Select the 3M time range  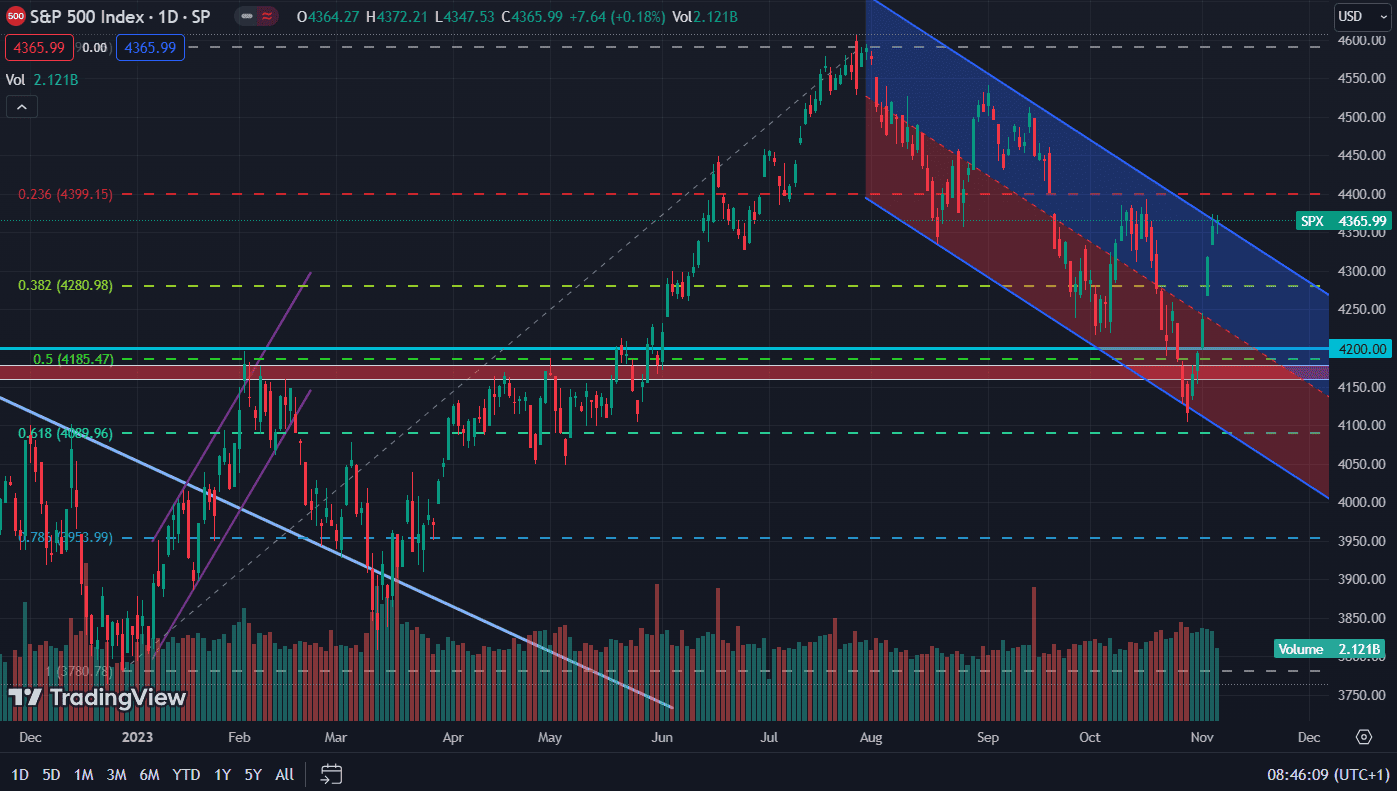[117, 774]
